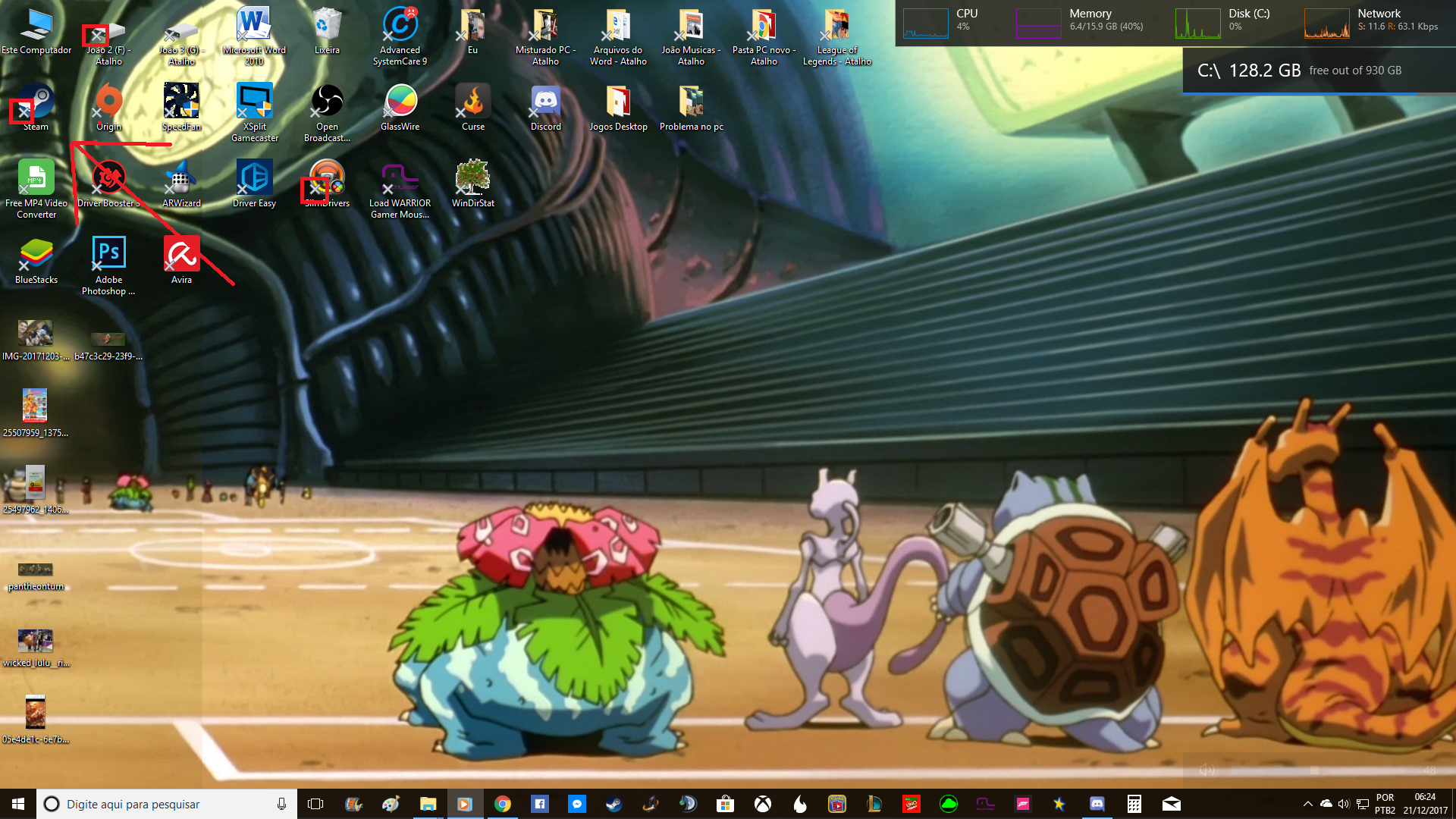Open GlassWire from the desktop
The width and height of the screenshot is (1456, 819).
(400, 108)
